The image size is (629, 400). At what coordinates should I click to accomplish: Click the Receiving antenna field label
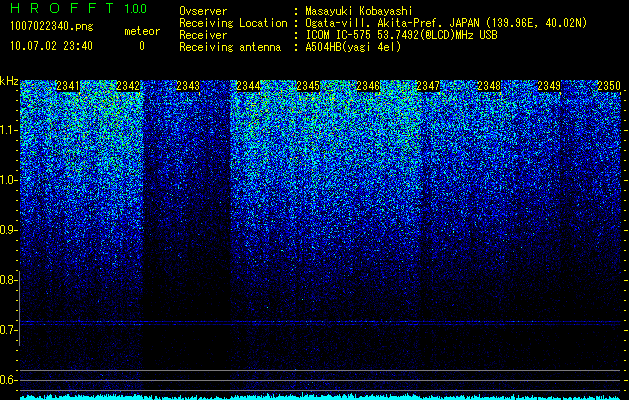230,47
